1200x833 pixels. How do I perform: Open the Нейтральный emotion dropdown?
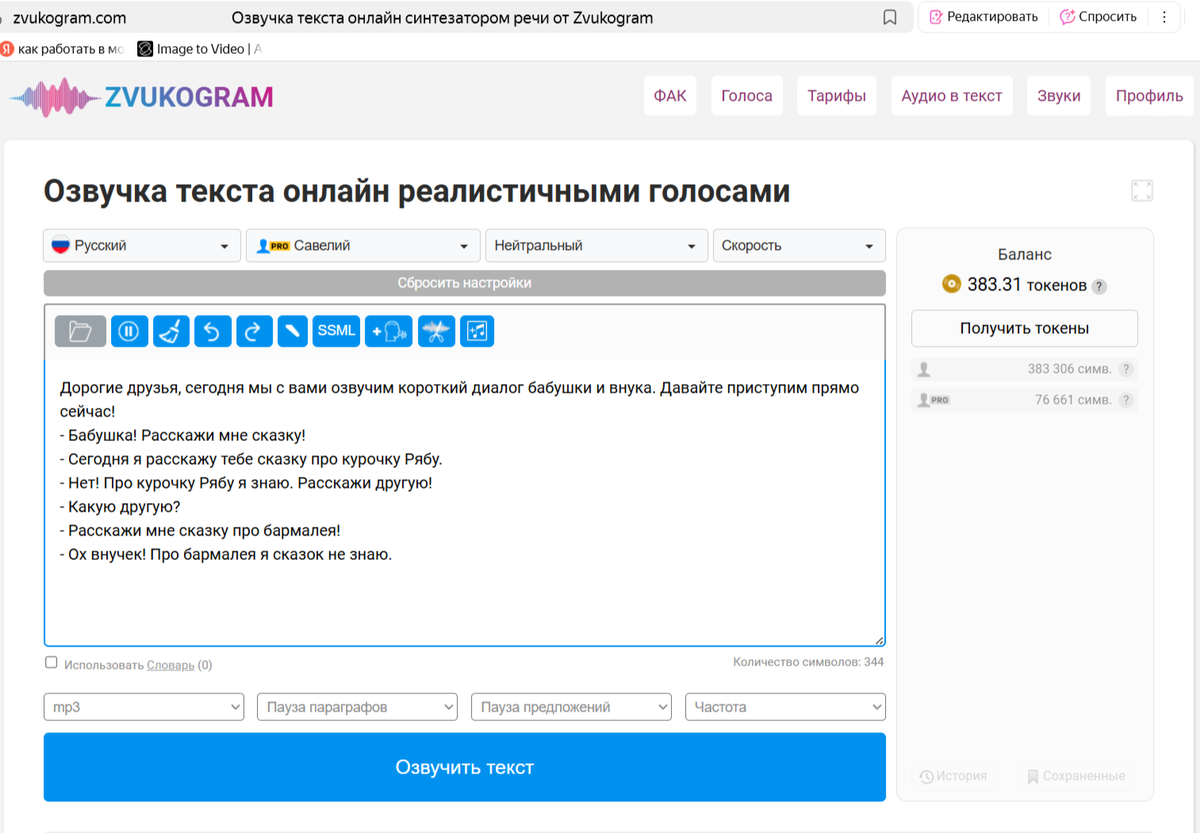click(x=596, y=245)
